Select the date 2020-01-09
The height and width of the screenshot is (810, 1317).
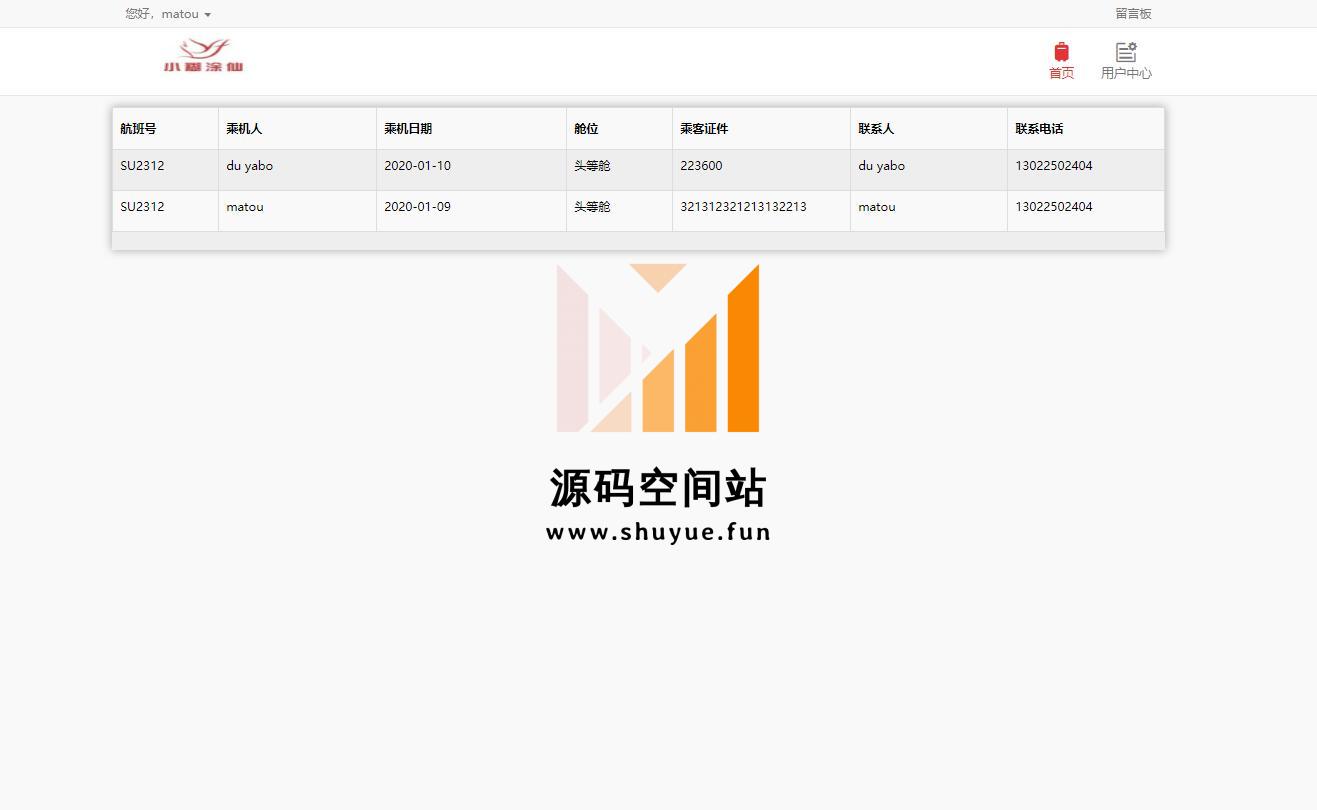(417, 207)
